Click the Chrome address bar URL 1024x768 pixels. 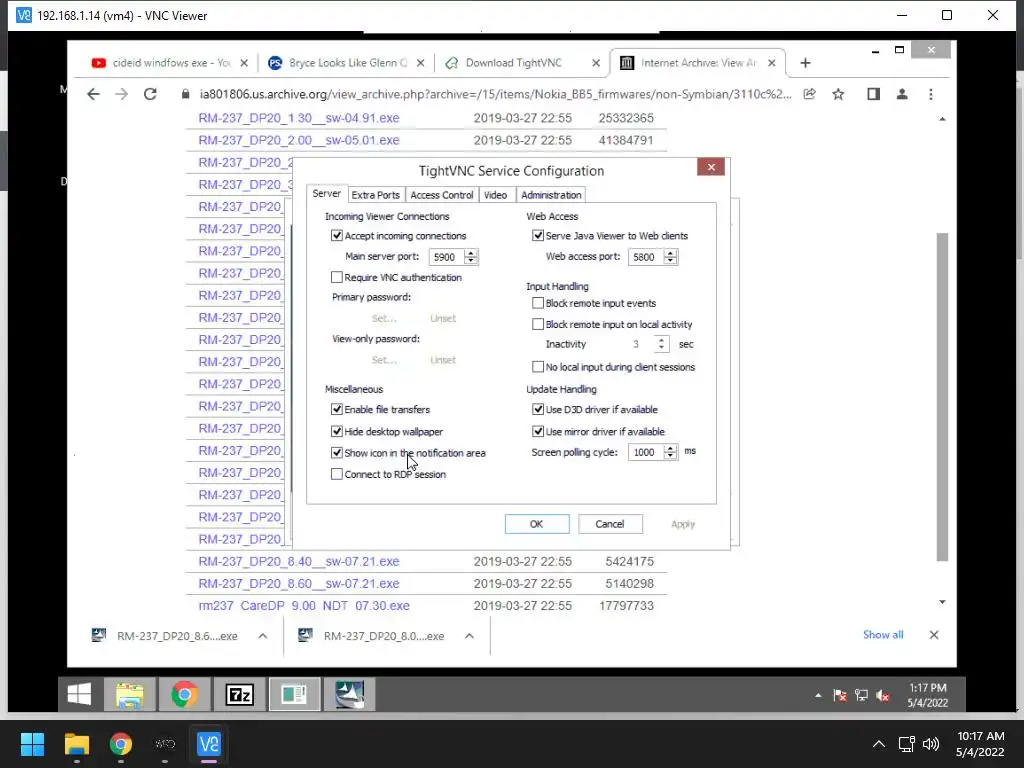point(495,94)
